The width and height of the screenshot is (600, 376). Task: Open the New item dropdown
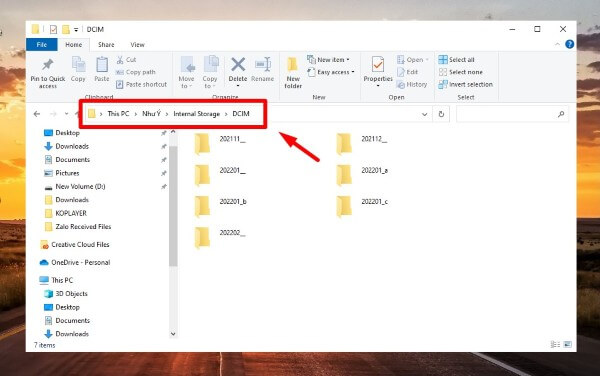click(x=328, y=60)
